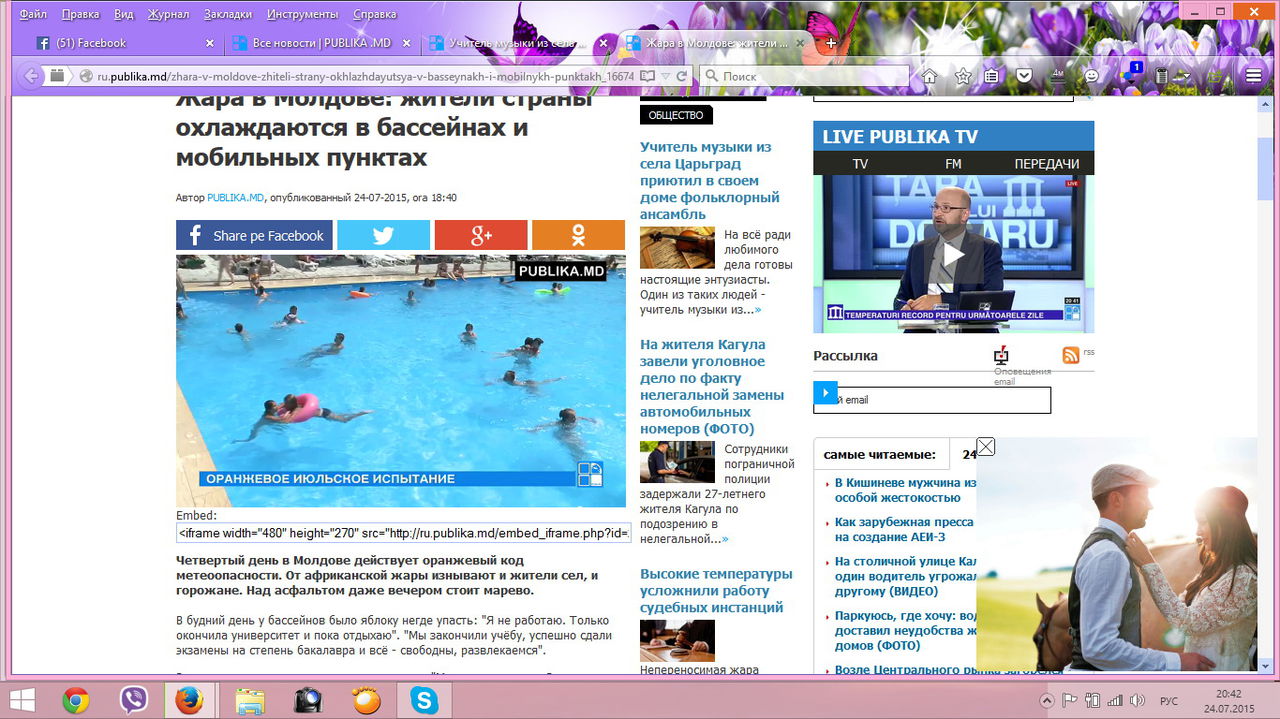Open camera app icon in taskbar
Screen dimensions: 1280x719
[x=308, y=701]
